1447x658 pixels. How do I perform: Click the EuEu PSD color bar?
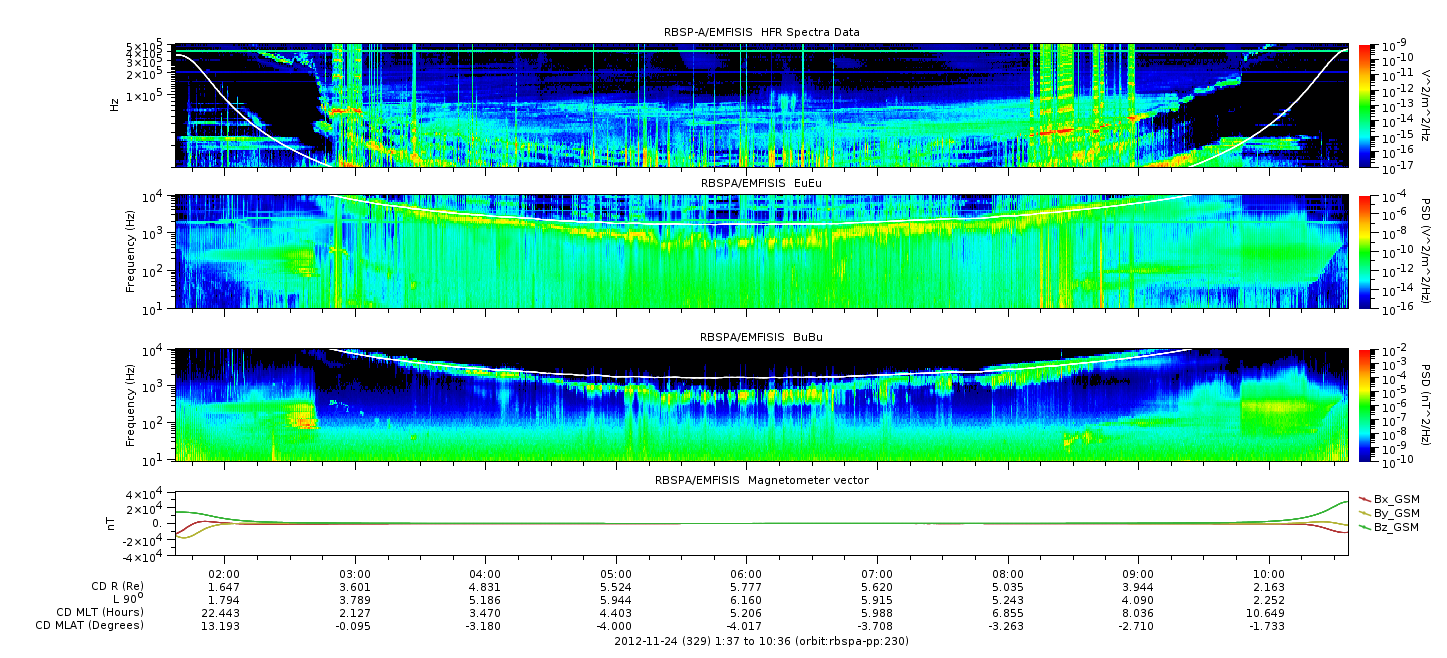(x=1366, y=251)
